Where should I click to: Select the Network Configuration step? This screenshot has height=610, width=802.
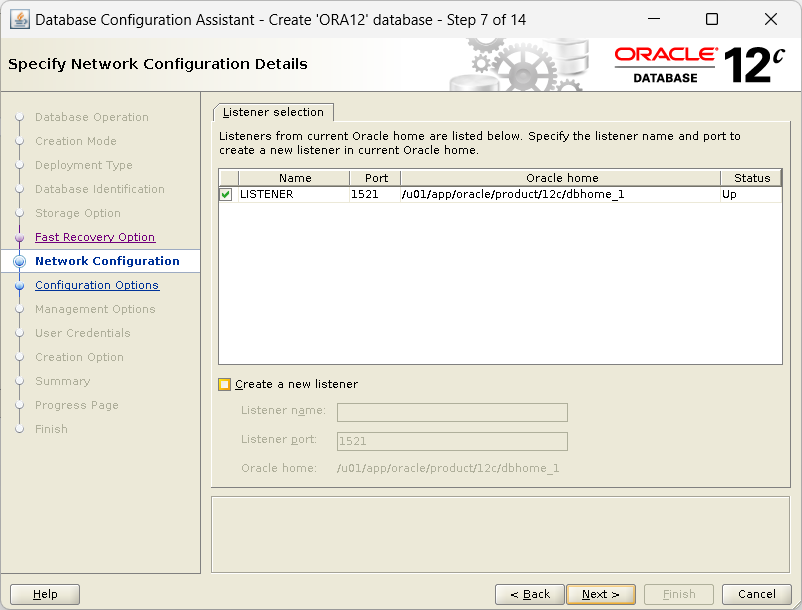click(107, 261)
